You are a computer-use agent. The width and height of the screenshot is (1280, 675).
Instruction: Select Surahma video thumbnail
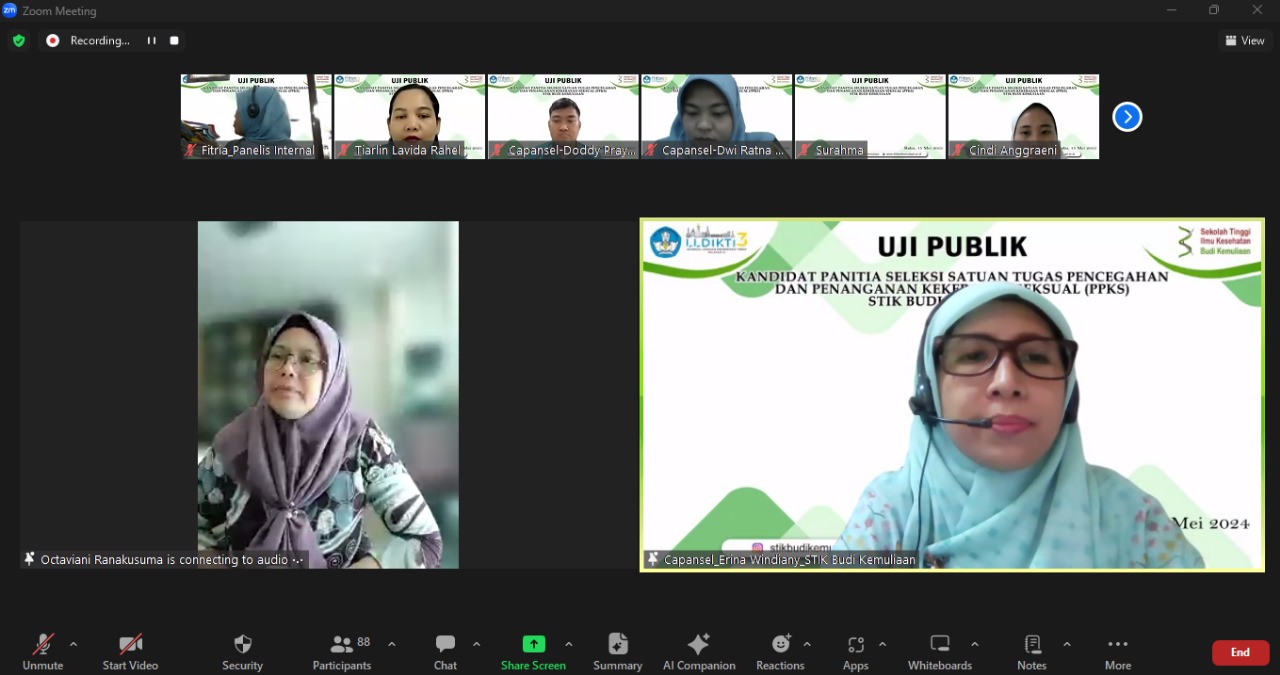[870, 116]
